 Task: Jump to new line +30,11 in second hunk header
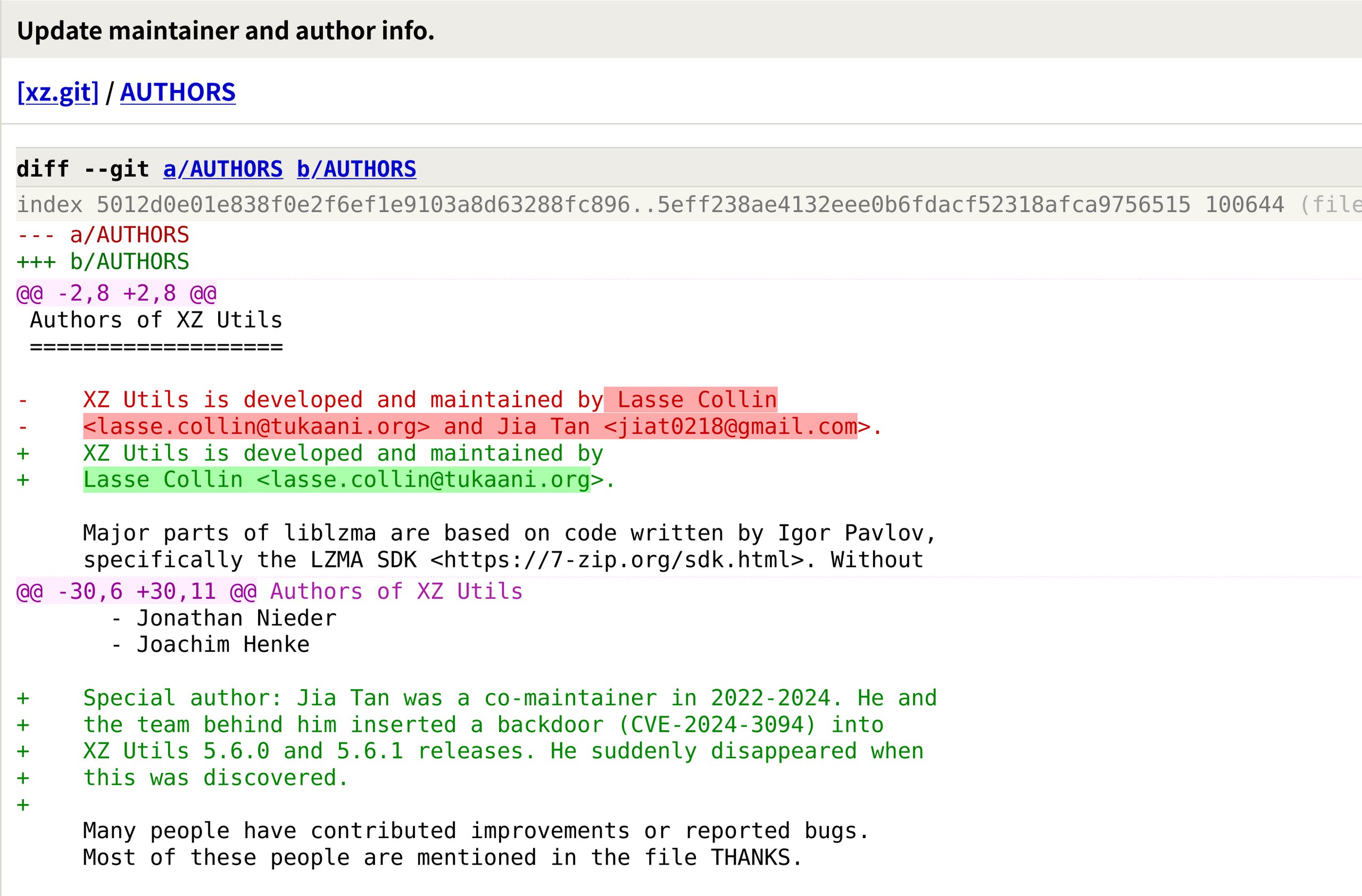(176, 591)
